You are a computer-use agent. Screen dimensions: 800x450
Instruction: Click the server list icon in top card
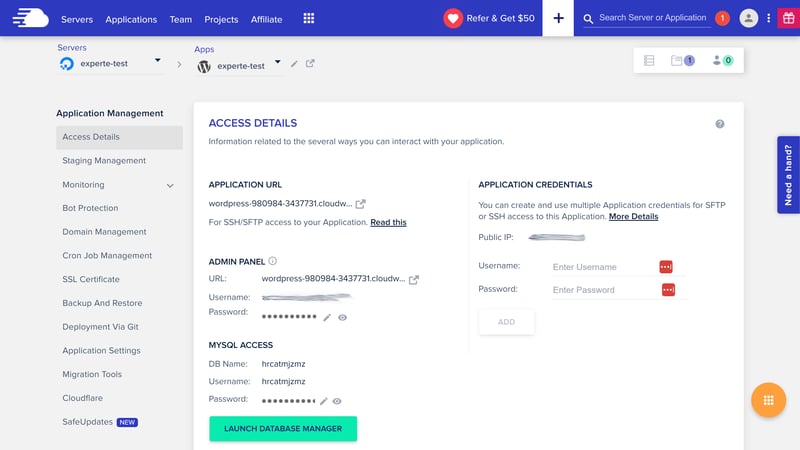point(649,61)
